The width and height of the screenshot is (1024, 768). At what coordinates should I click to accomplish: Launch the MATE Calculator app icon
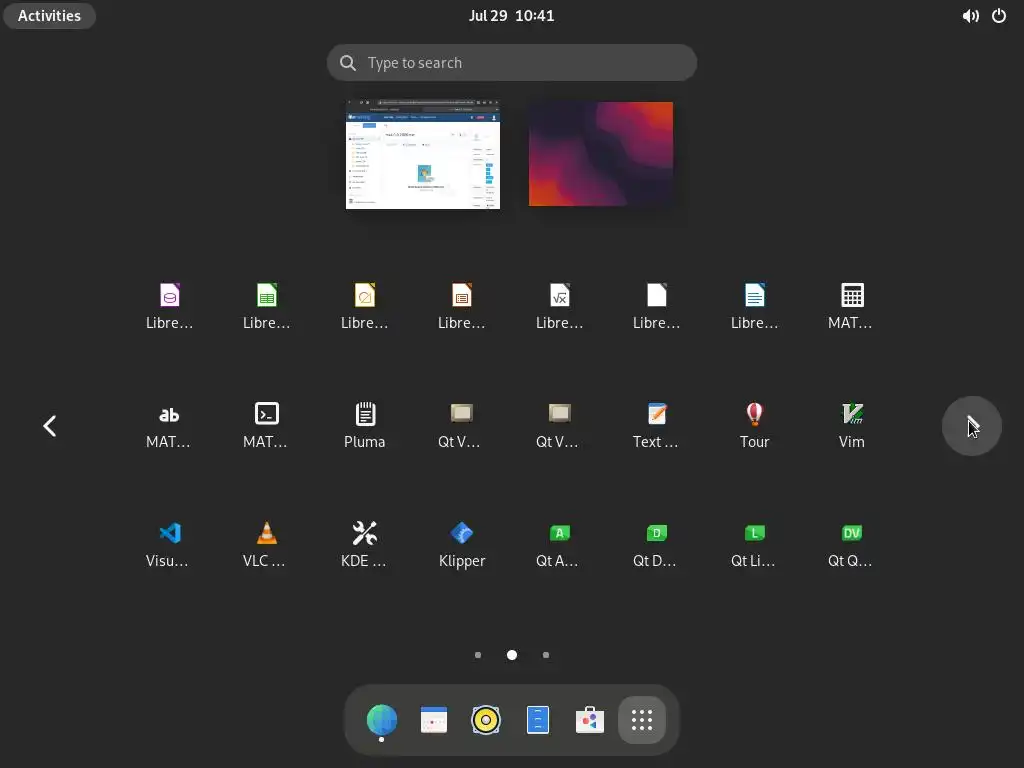(852, 295)
